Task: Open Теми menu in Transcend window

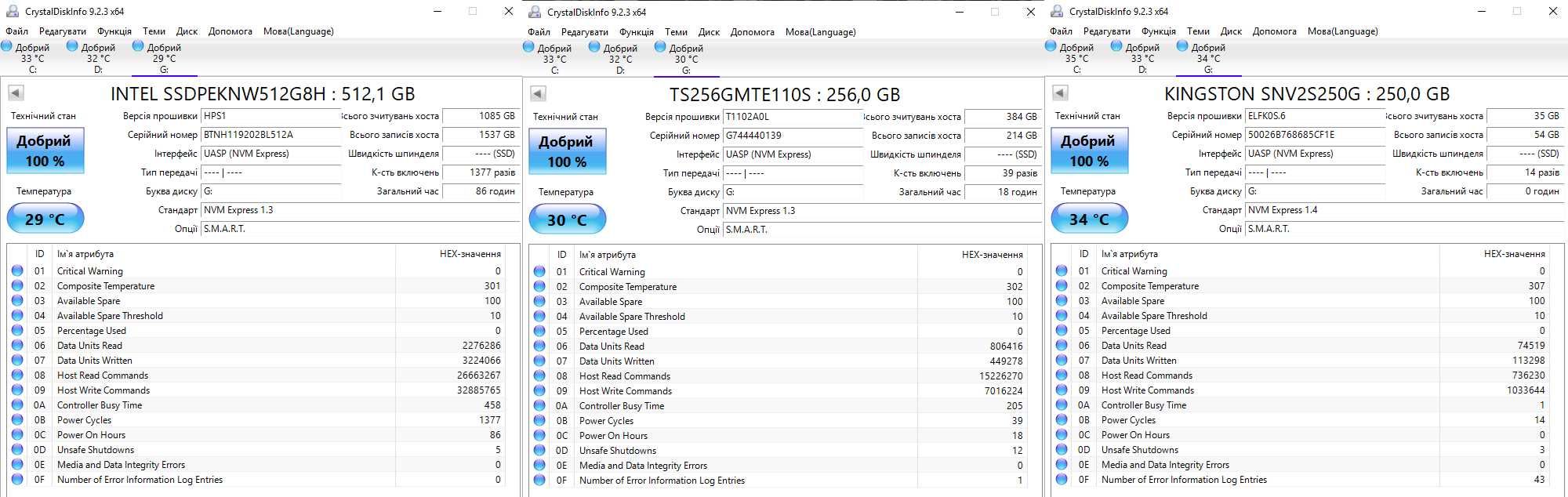Action: [x=676, y=32]
